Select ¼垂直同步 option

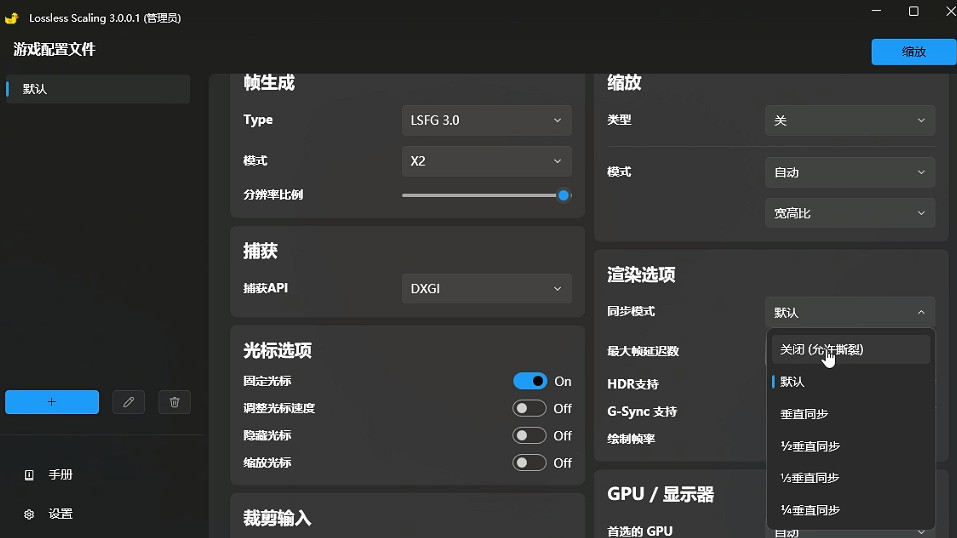tap(851, 510)
